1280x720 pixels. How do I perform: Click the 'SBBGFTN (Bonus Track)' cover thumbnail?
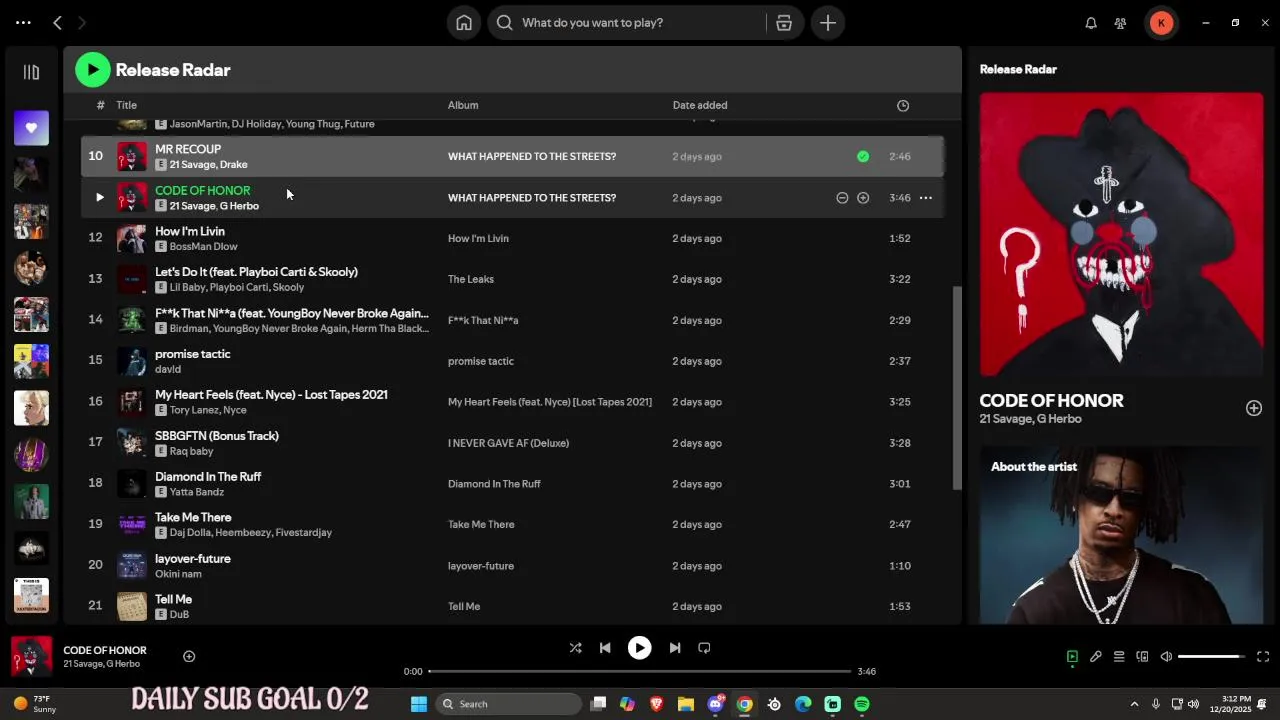132,442
